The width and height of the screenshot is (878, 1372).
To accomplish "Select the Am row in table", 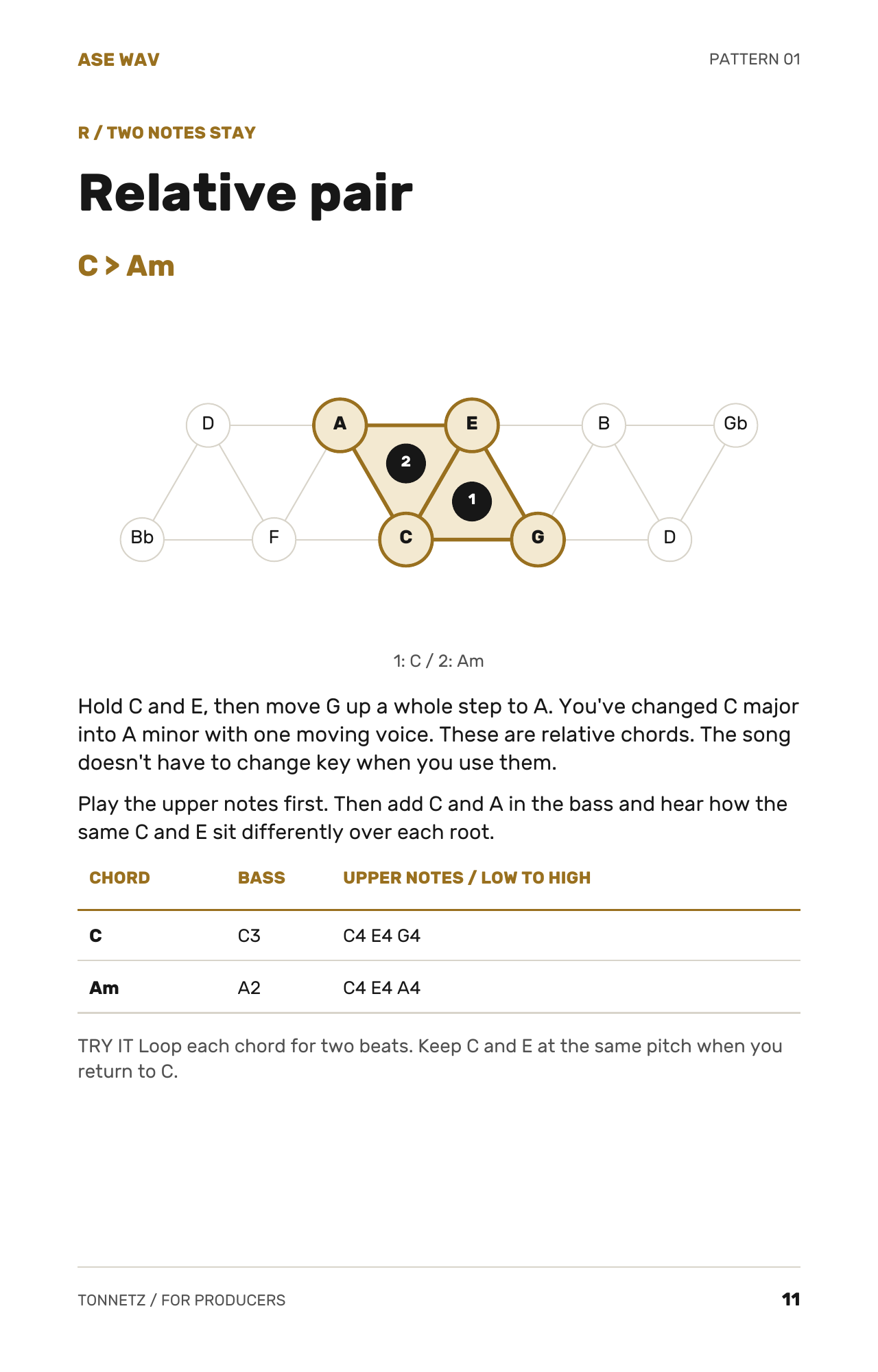I will coord(439,987).
